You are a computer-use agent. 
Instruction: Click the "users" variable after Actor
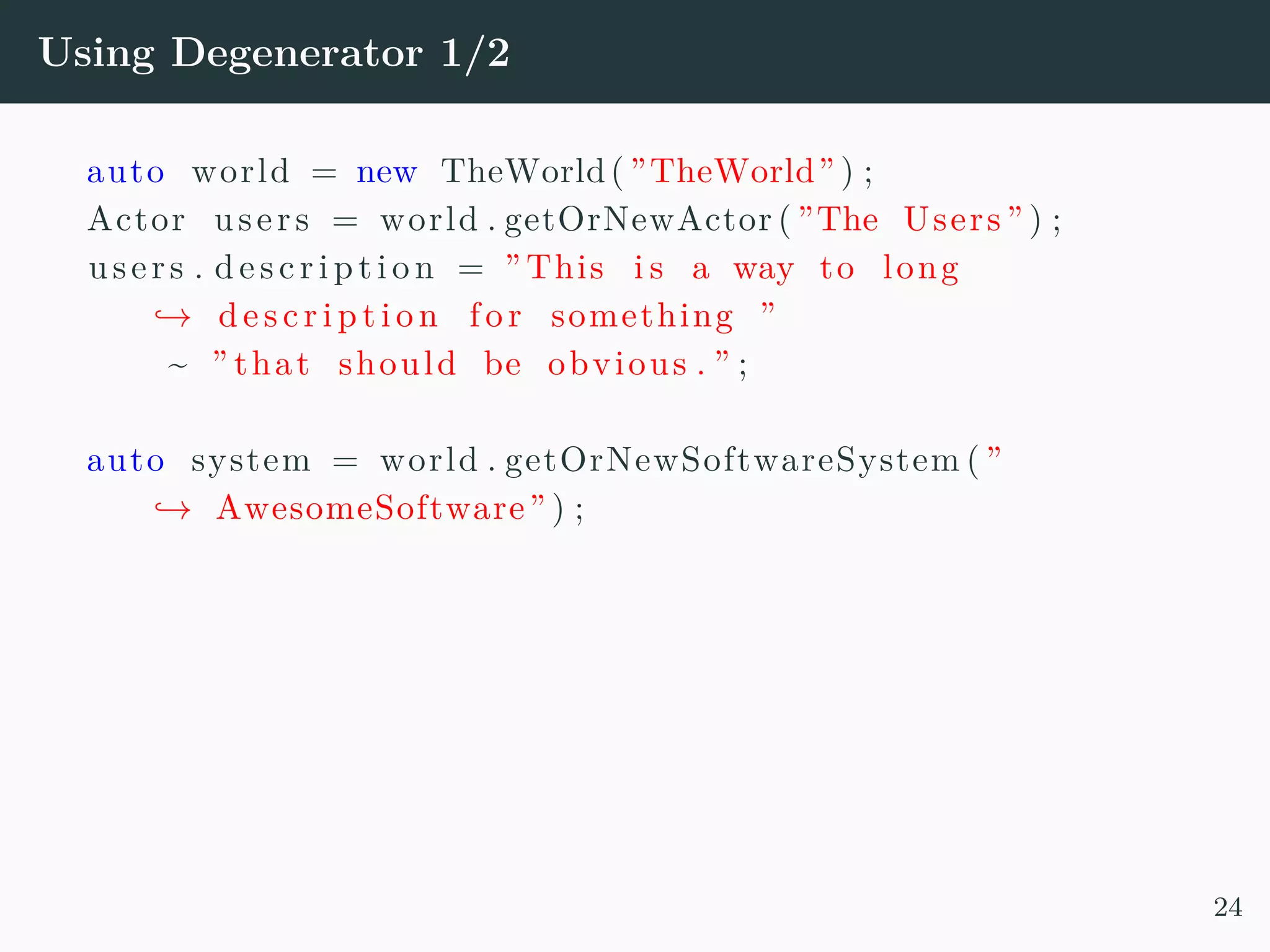point(262,221)
